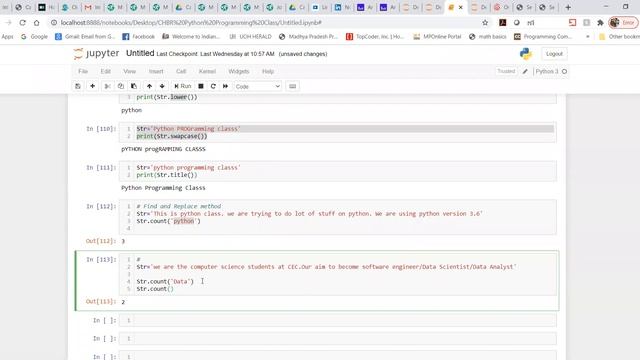Click the pencil edit-mode icon near Trusted
Screen dimensions: 640x360
coord(525,71)
